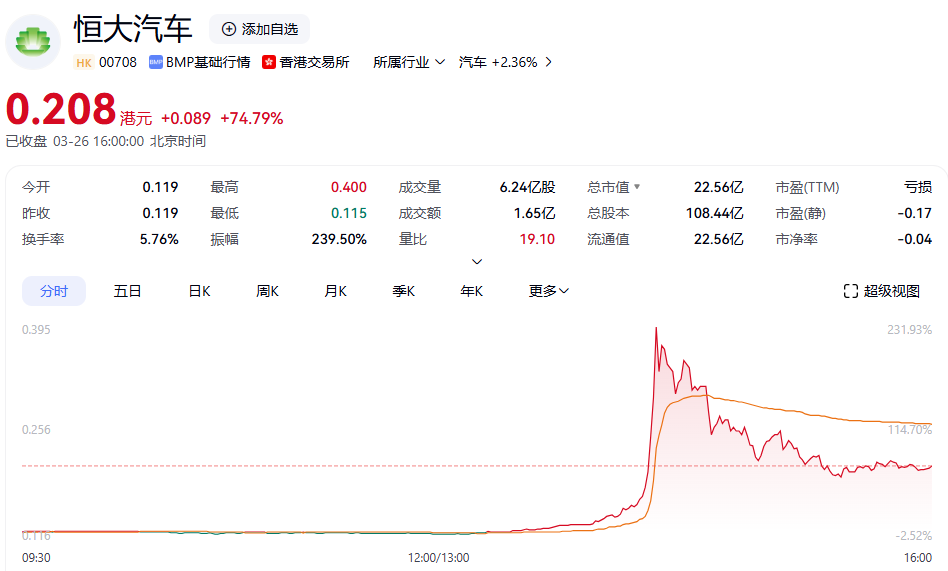Click the BMP blue badge icon
The height and width of the screenshot is (571, 948).
155,62
